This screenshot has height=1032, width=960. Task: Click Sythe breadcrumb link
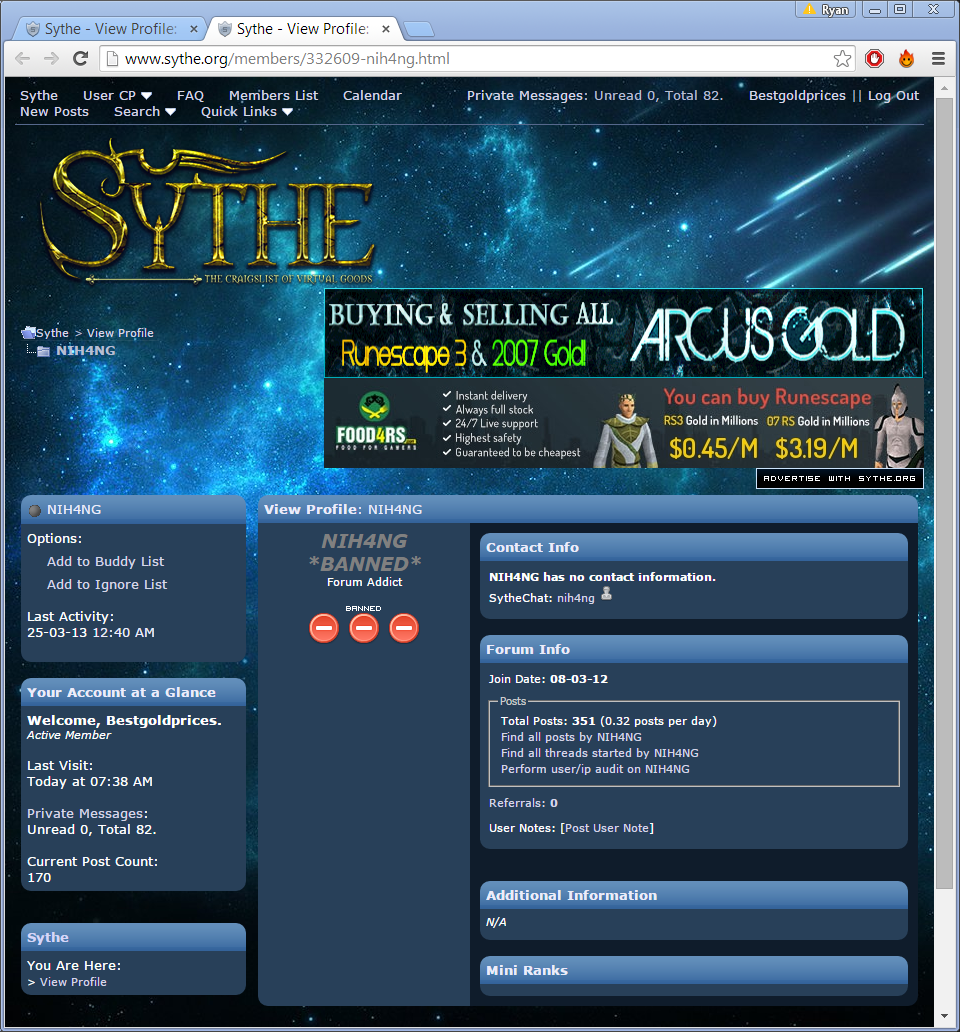52,333
